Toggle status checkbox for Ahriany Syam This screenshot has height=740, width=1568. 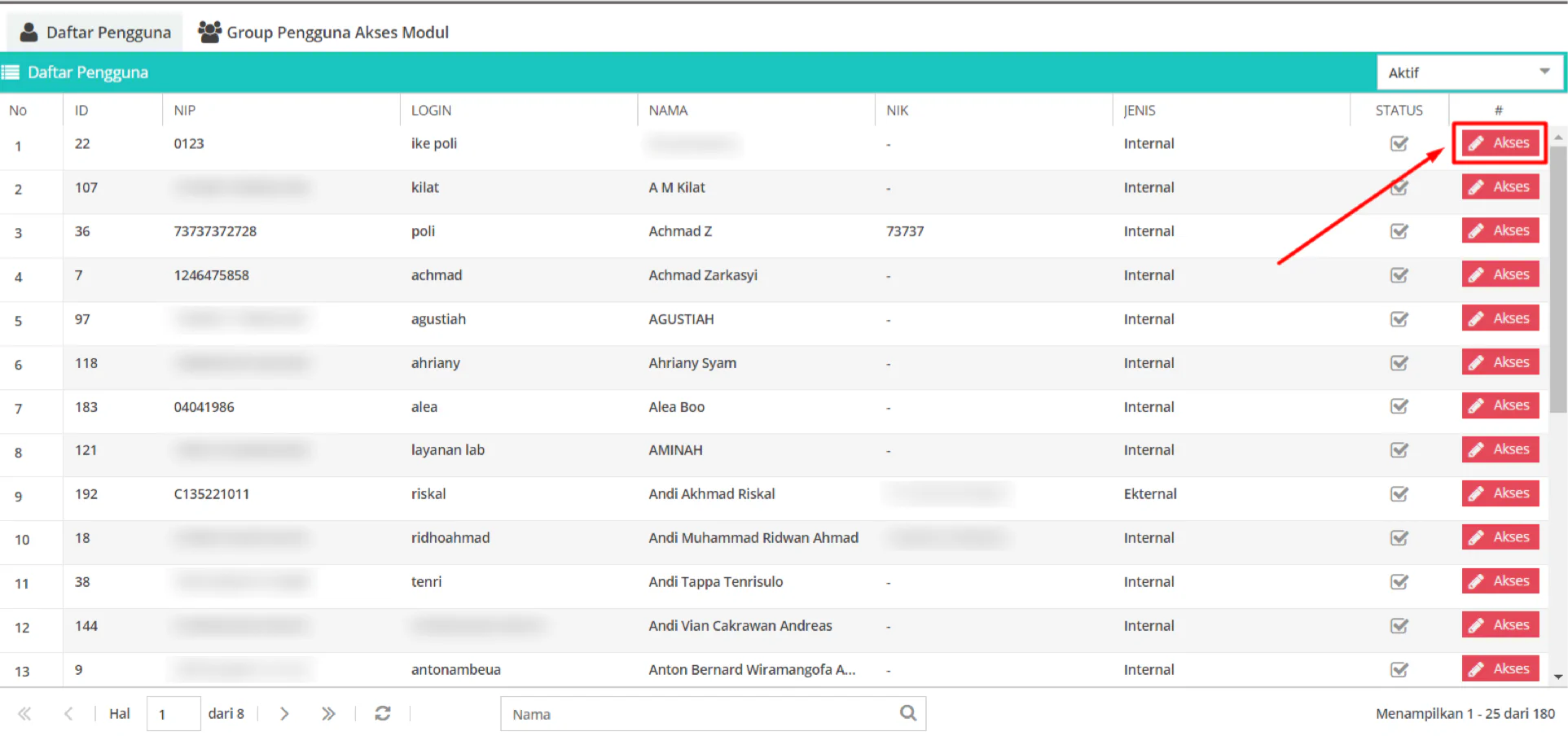click(x=1399, y=363)
